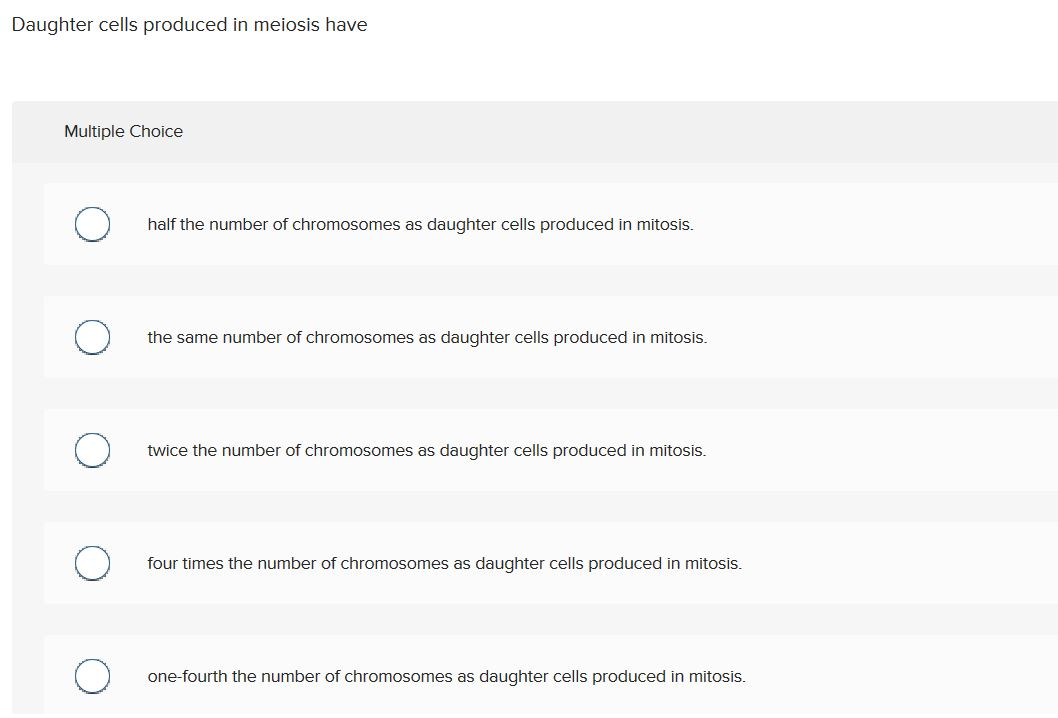Screen dimensions: 1058x718
Task: Select the 'four times the number' radio button
Action: 92,563
